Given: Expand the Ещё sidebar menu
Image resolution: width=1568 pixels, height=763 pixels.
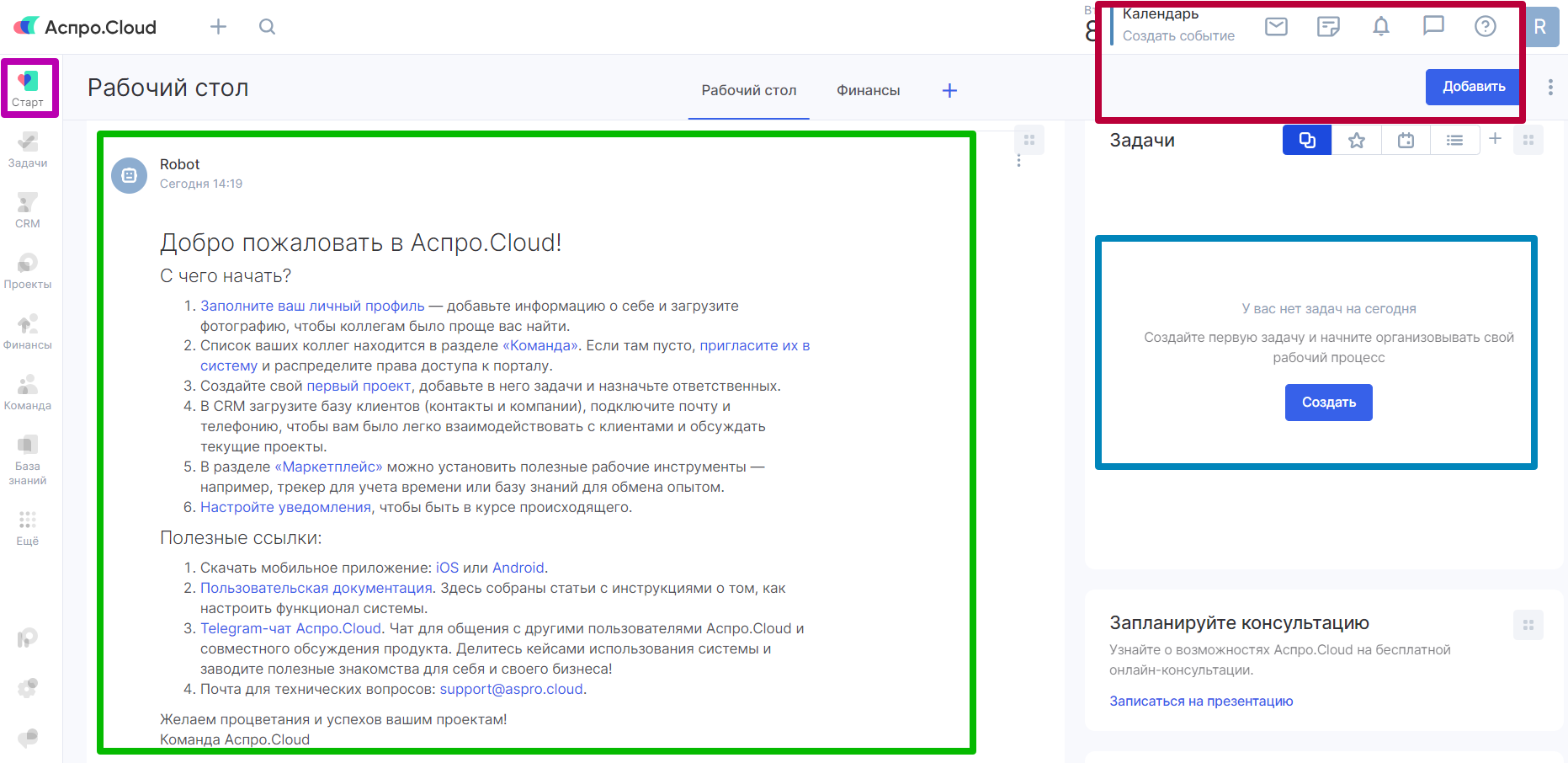Looking at the screenshot, I should point(28,528).
